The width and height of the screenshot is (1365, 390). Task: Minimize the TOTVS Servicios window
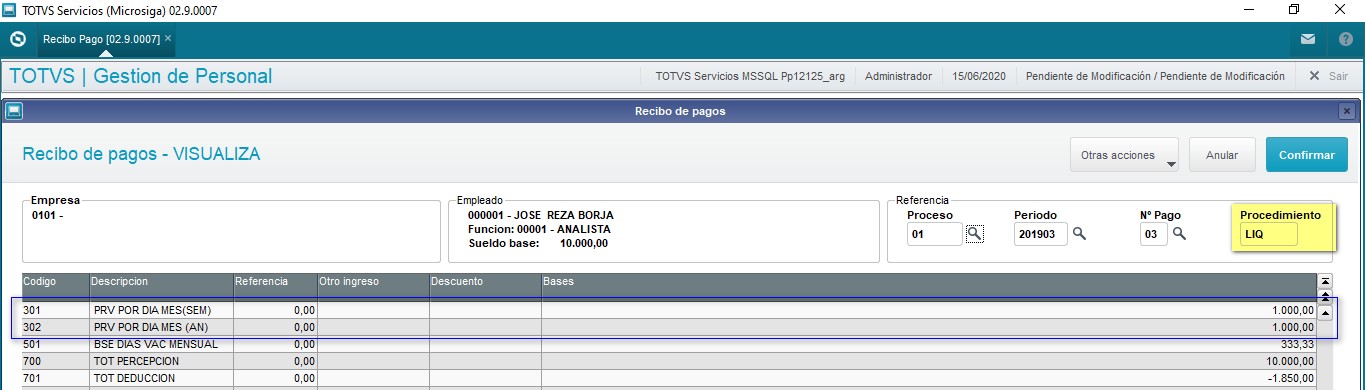(x=1249, y=9)
